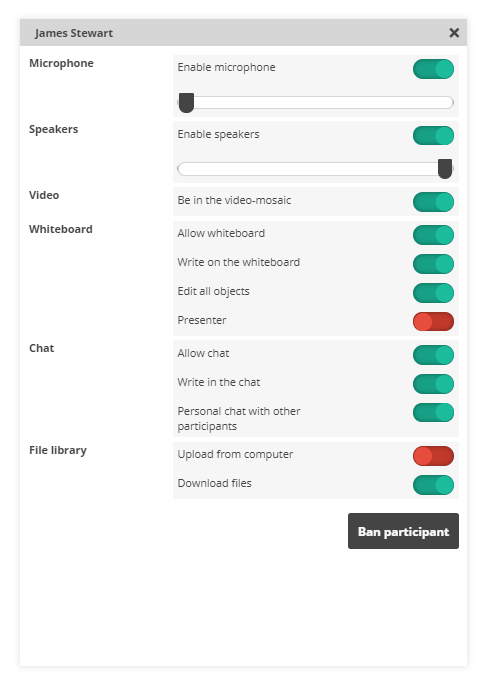Disable Allow chat switch
The width and height of the screenshot is (487, 685).
click(433, 355)
